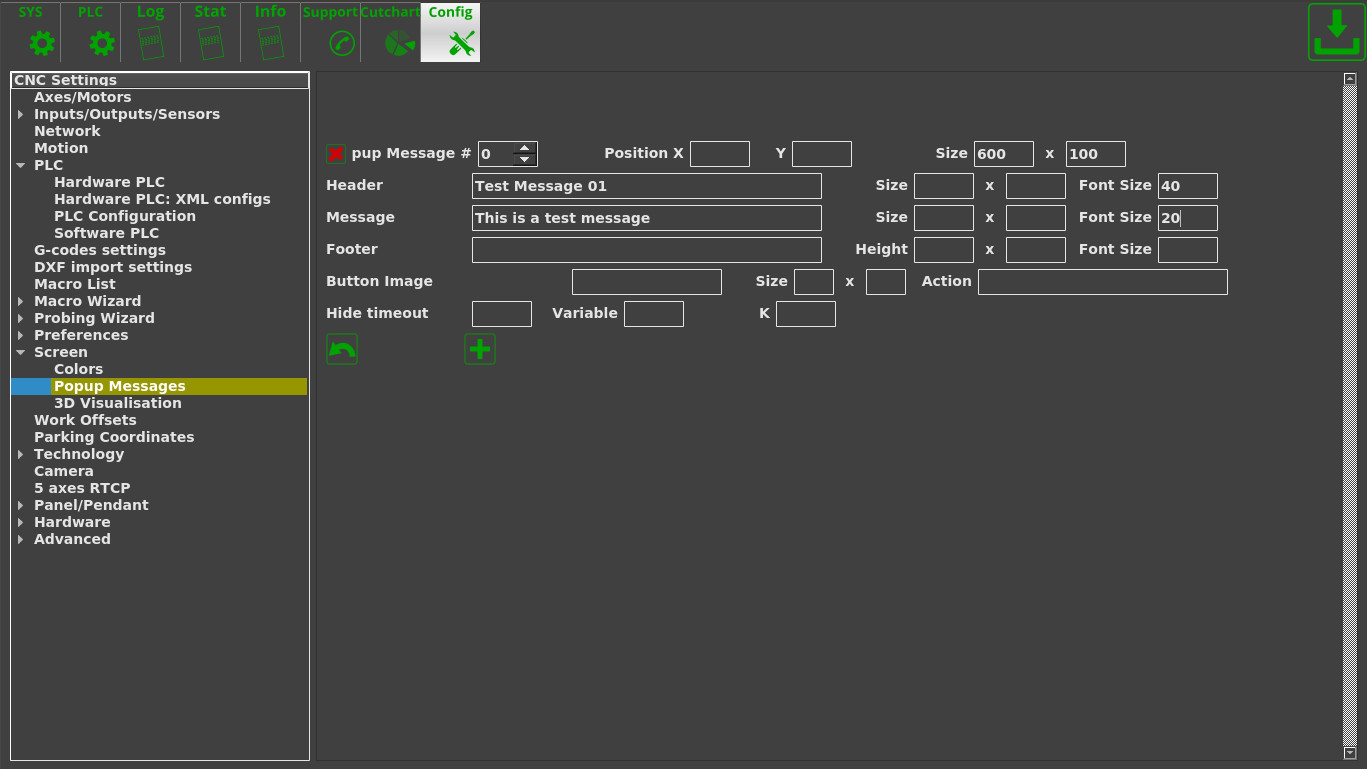Open the Support phone icon tab
1367x769 pixels.
(x=331, y=33)
